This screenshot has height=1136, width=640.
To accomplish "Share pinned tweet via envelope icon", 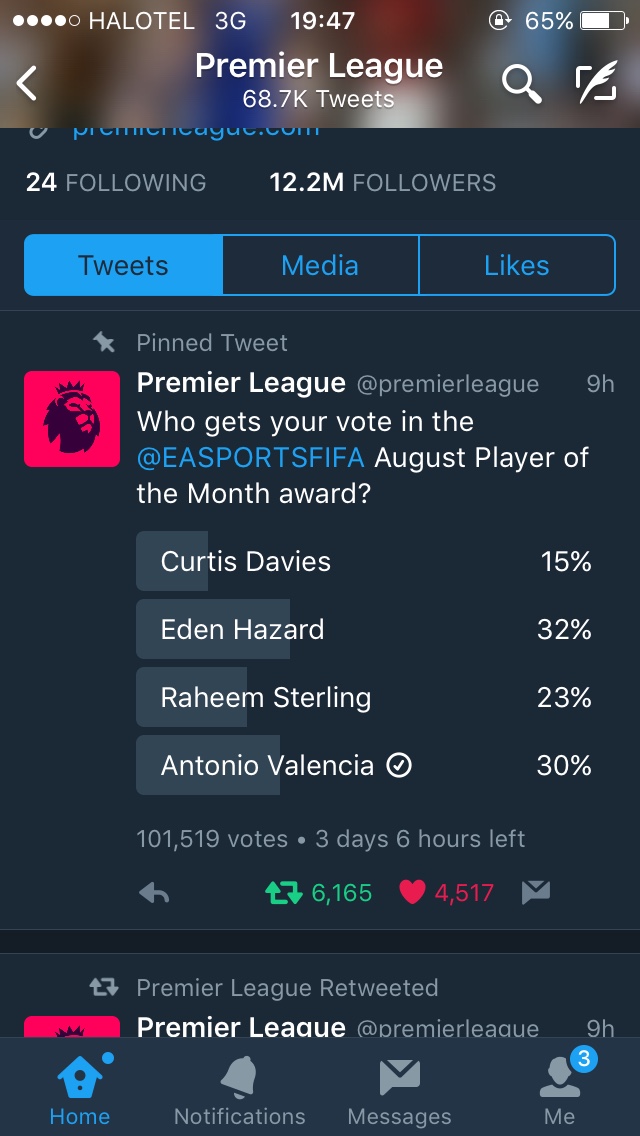I will [x=536, y=893].
